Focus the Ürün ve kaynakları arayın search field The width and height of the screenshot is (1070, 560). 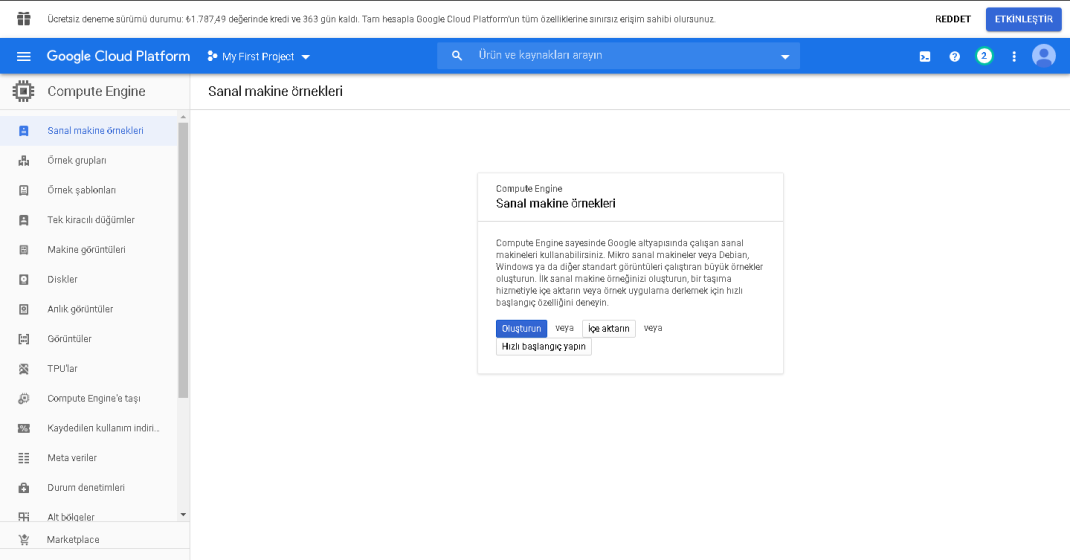[618, 56]
